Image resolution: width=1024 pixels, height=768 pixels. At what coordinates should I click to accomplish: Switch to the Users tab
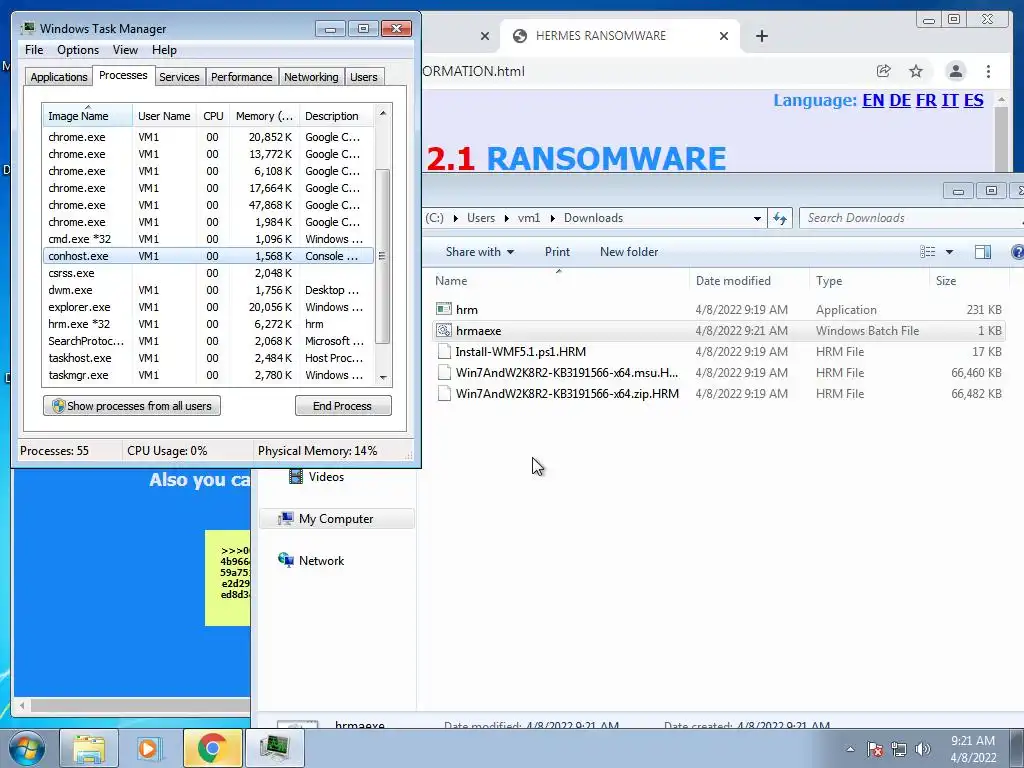(x=364, y=77)
